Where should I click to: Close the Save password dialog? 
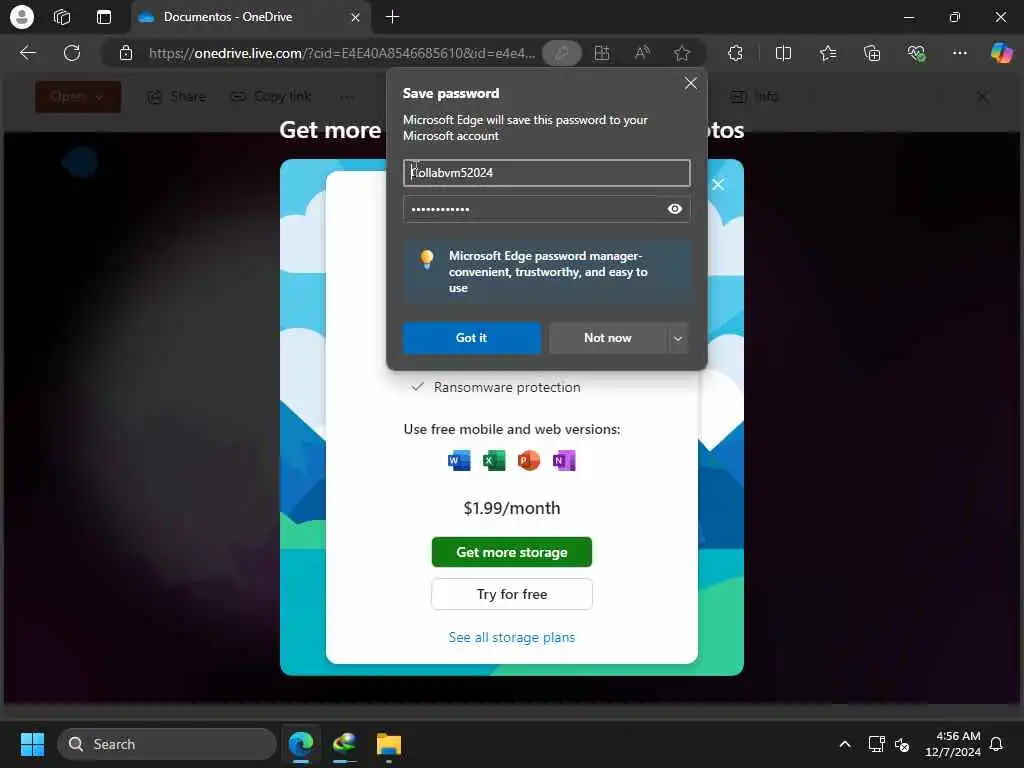tap(690, 83)
